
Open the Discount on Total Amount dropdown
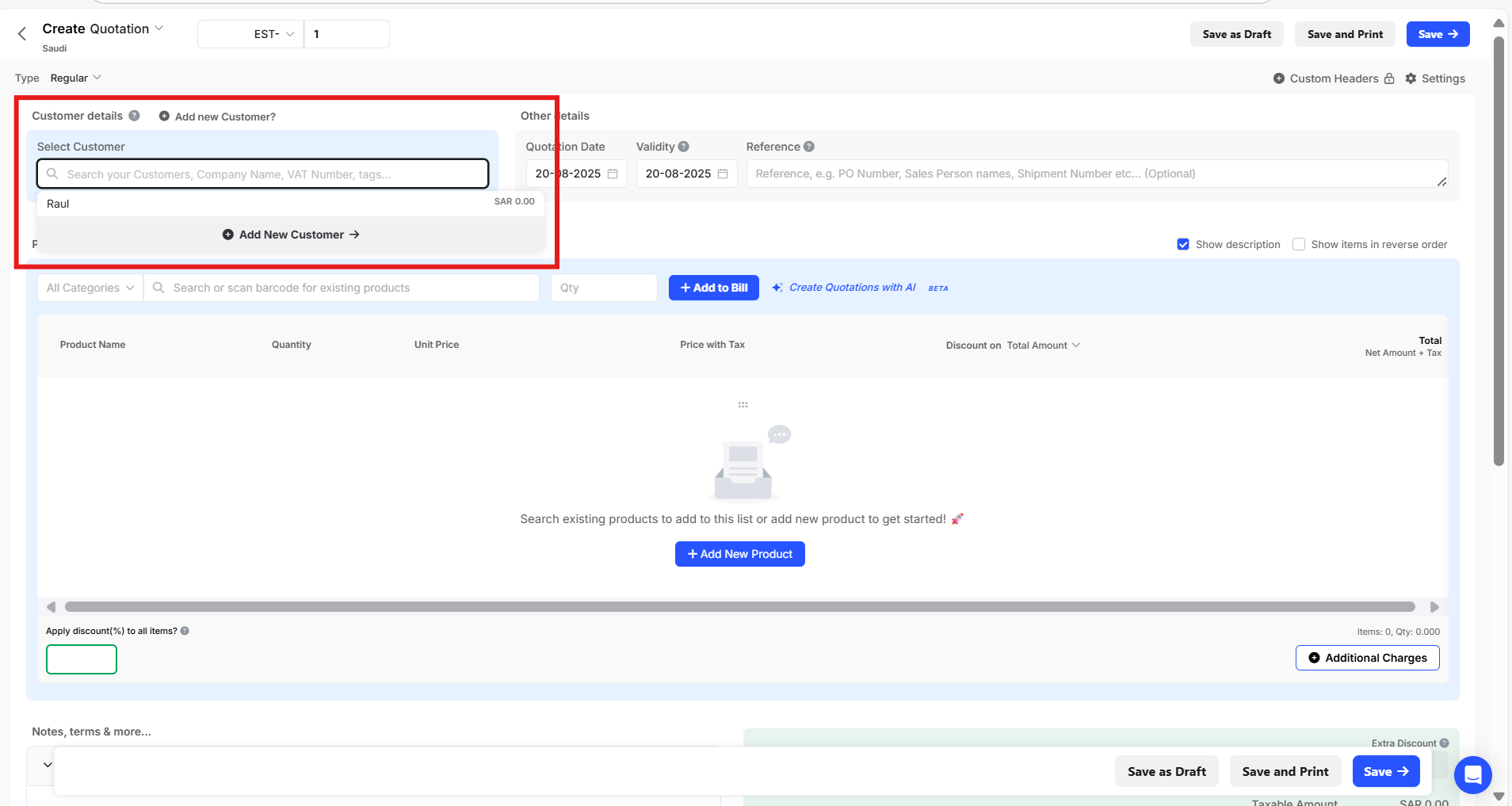(1044, 346)
